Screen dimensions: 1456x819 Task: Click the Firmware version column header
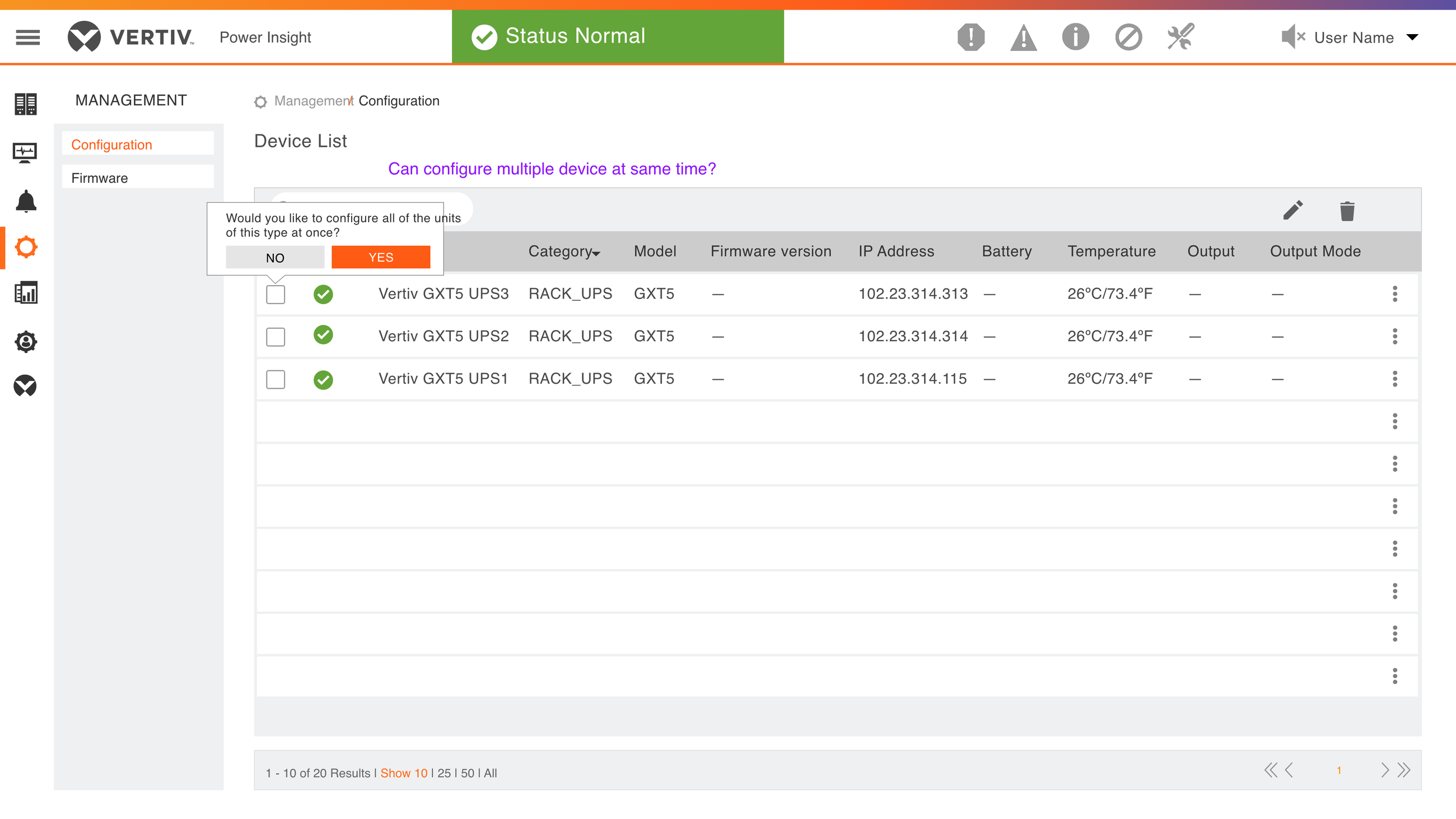771,252
